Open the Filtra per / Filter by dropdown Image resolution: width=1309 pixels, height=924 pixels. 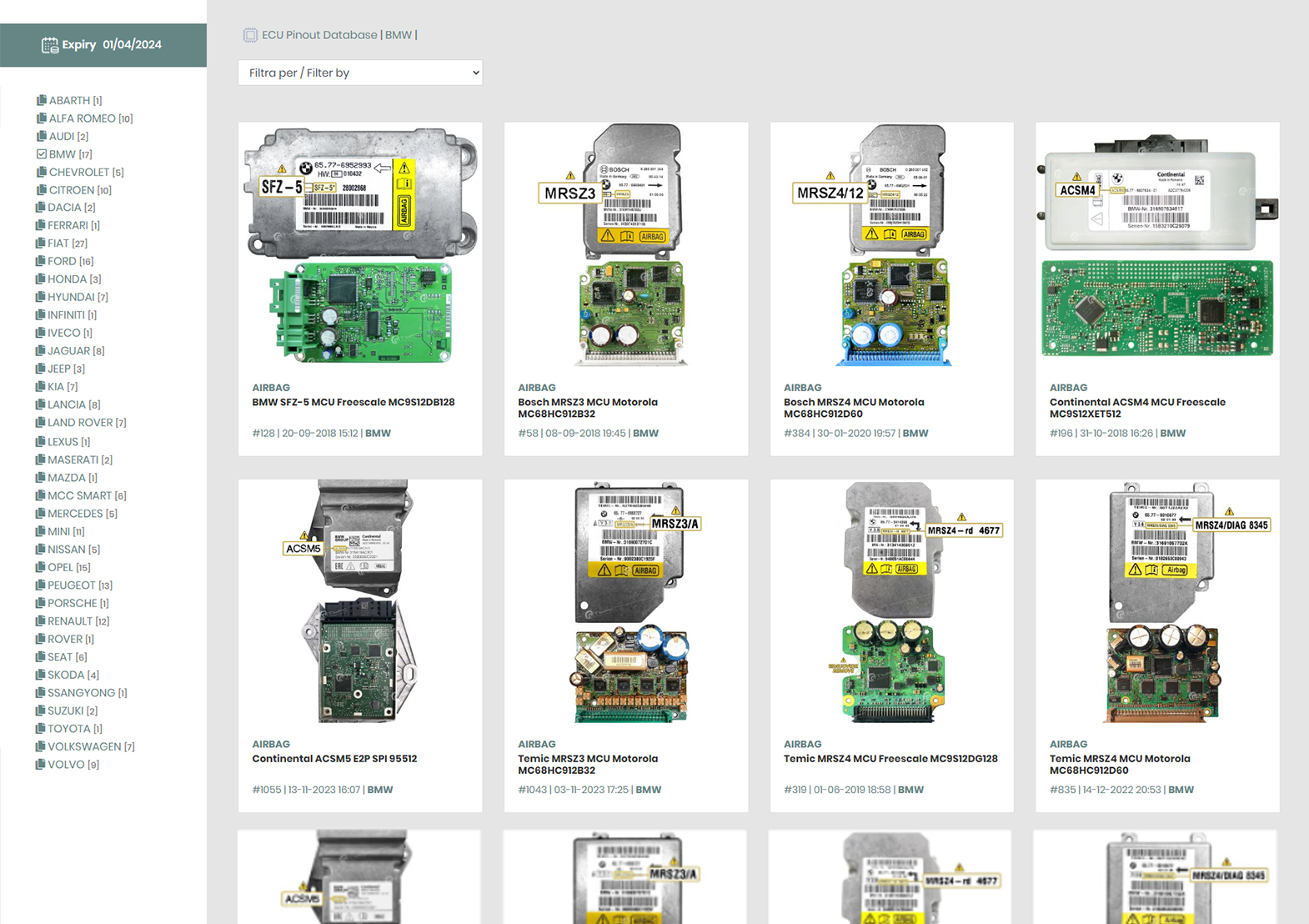360,73
